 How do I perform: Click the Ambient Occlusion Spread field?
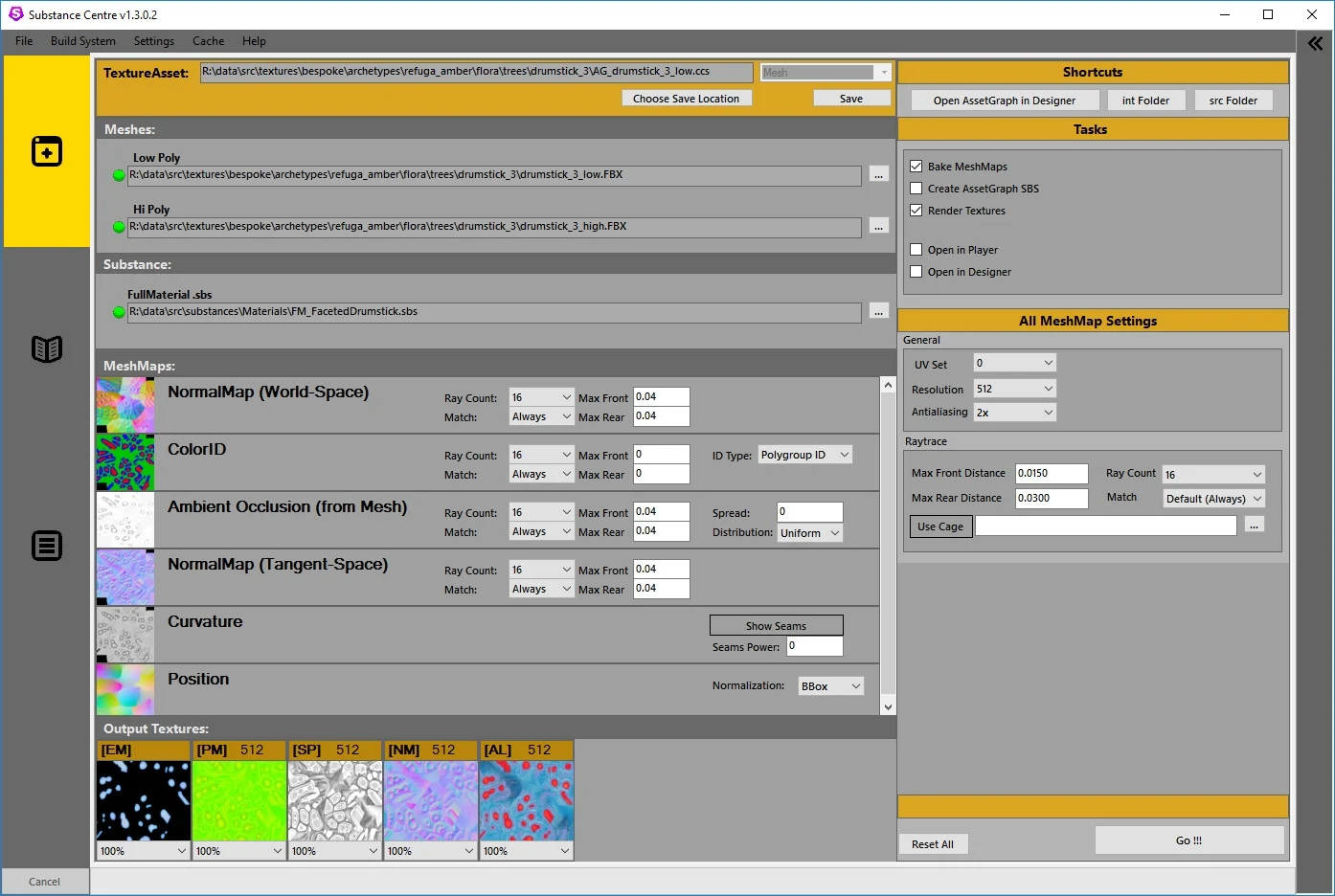(x=809, y=512)
